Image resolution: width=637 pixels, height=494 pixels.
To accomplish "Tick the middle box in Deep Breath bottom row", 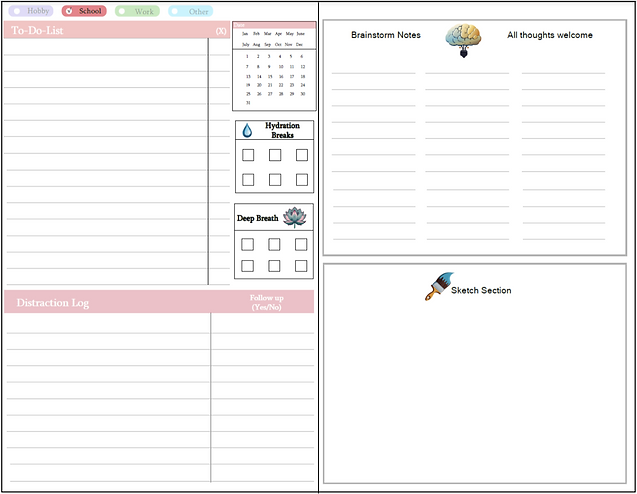I will [x=274, y=266].
